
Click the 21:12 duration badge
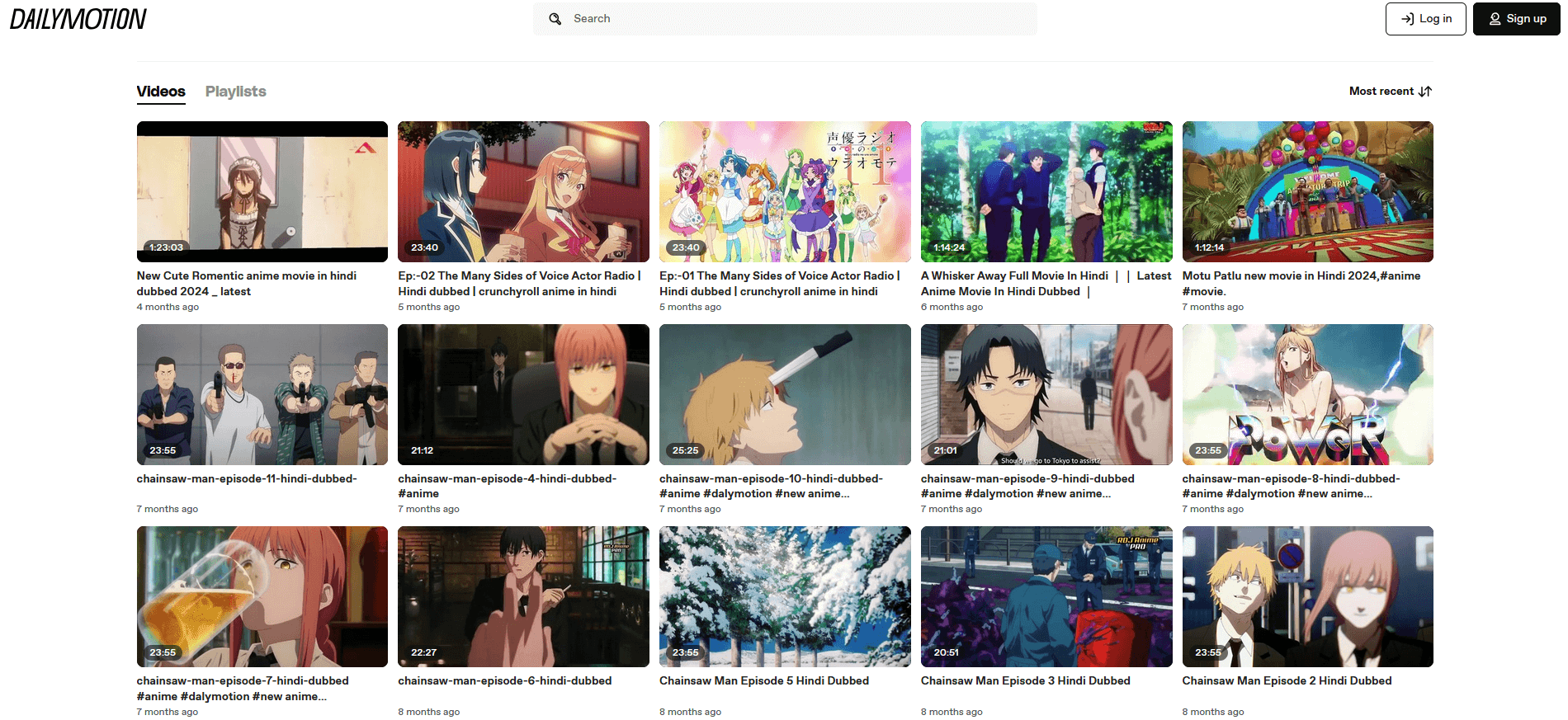click(x=422, y=450)
